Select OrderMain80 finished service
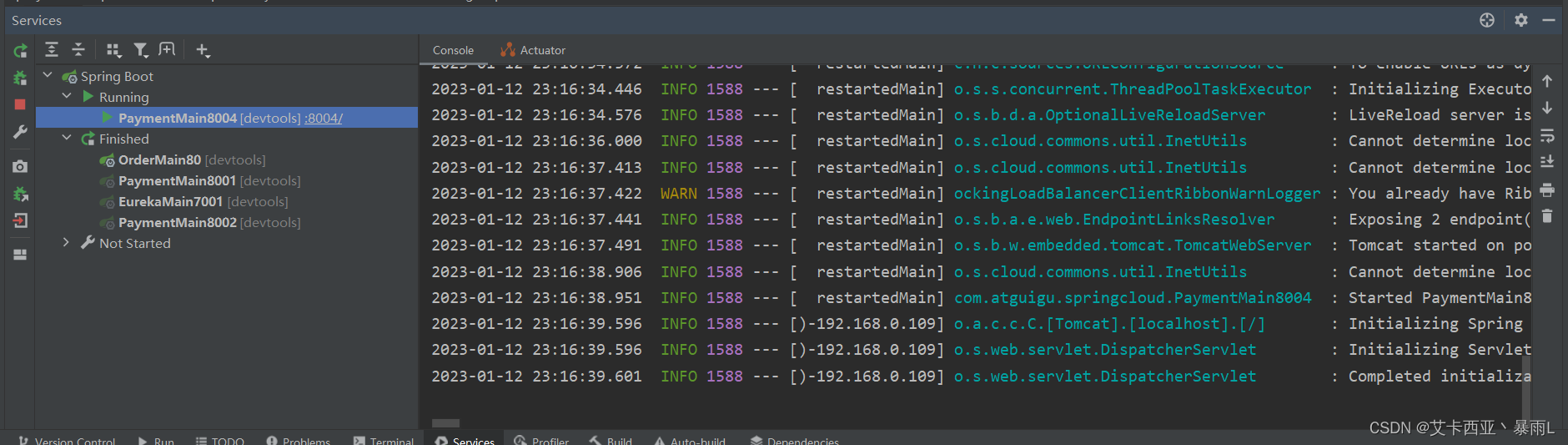 coord(159,159)
